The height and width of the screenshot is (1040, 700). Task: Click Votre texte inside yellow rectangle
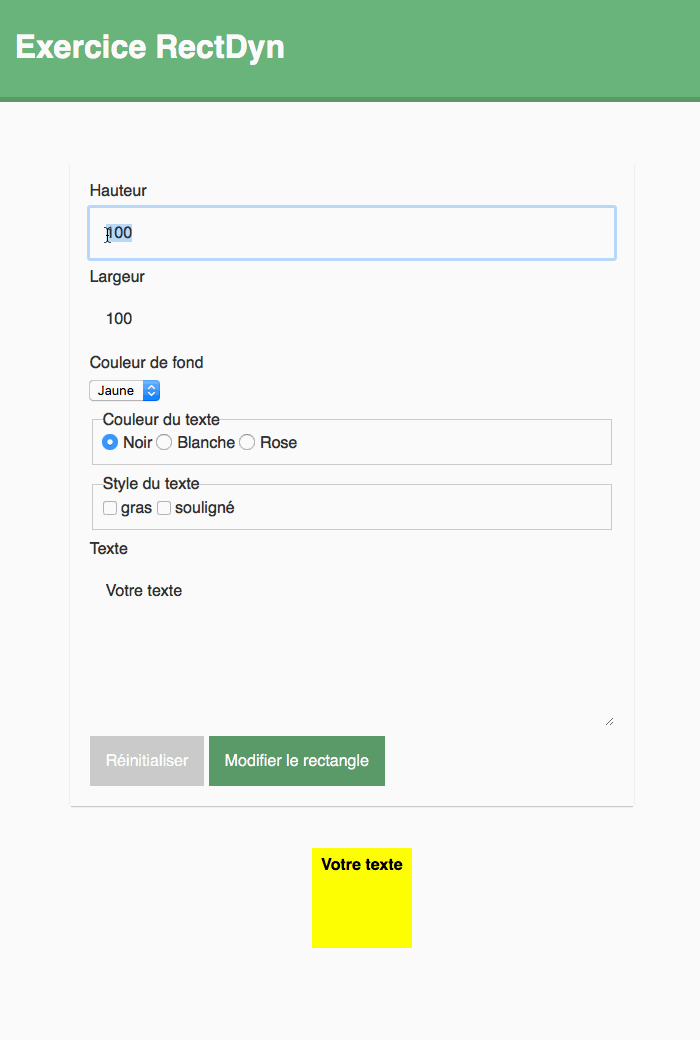(362, 864)
